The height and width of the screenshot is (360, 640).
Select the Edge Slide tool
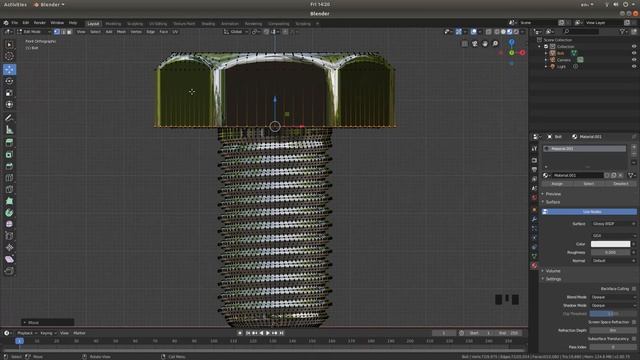[9, 236]
